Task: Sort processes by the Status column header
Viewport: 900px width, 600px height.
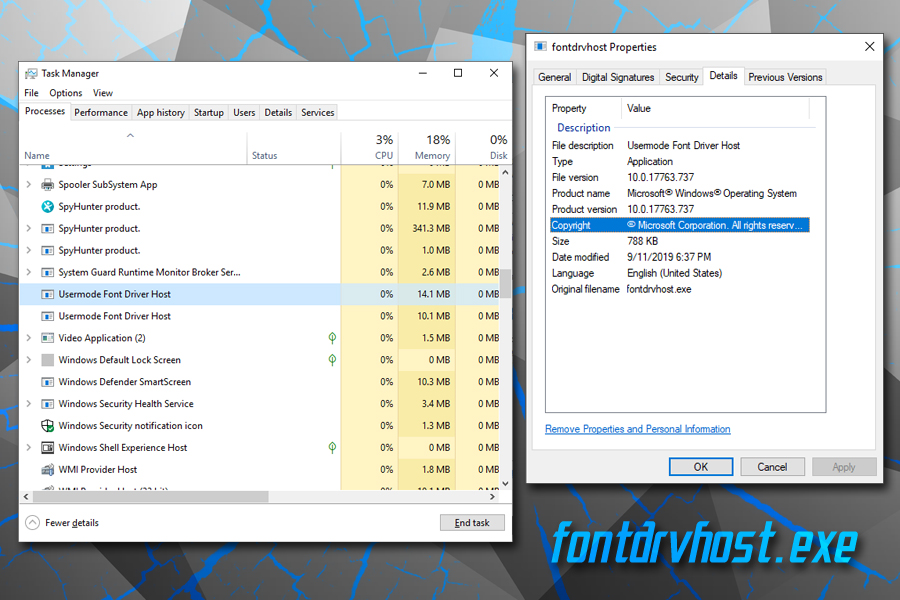Action: (294, 148)
